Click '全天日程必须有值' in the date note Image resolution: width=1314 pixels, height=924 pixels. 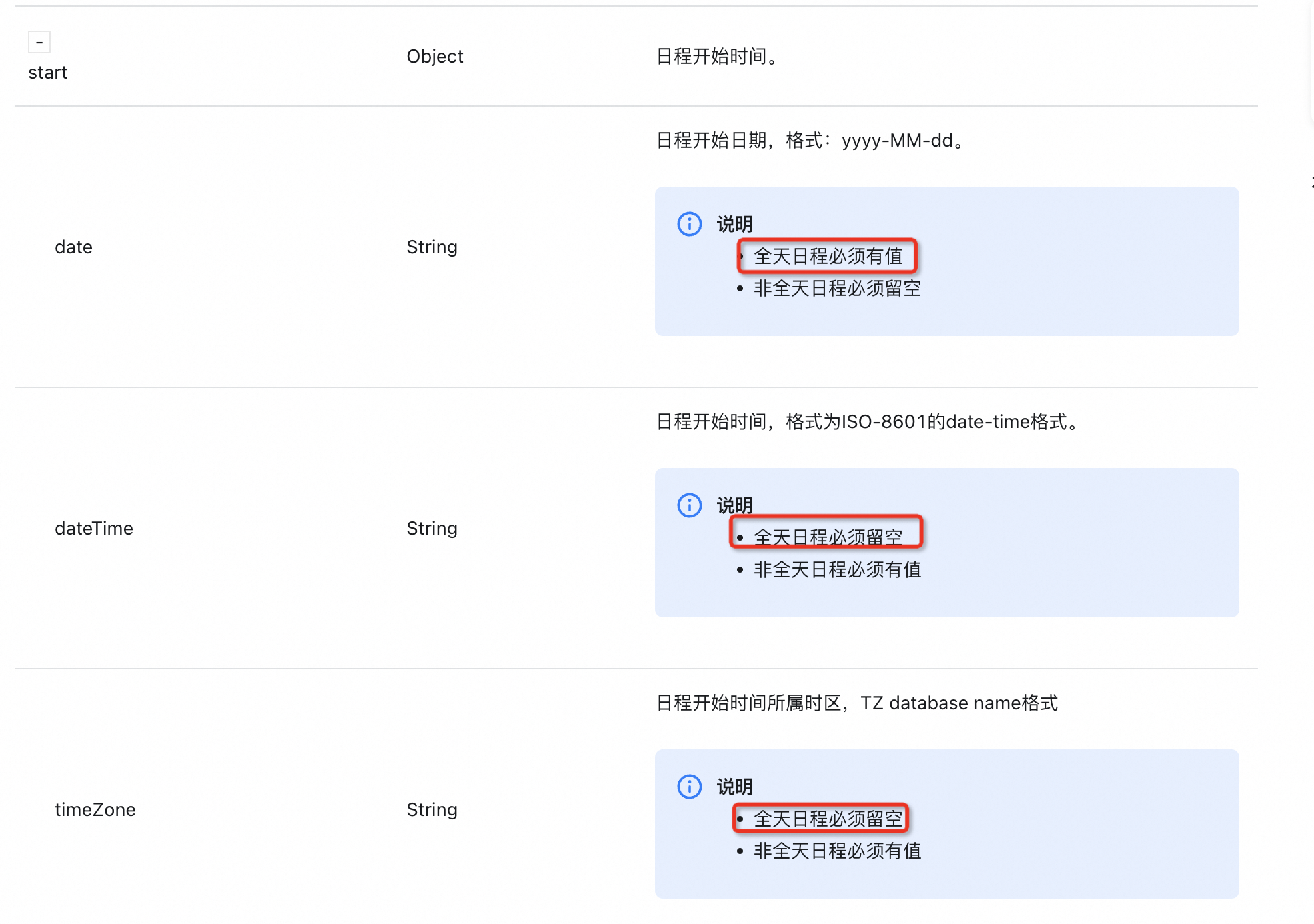tap(828, 257)
